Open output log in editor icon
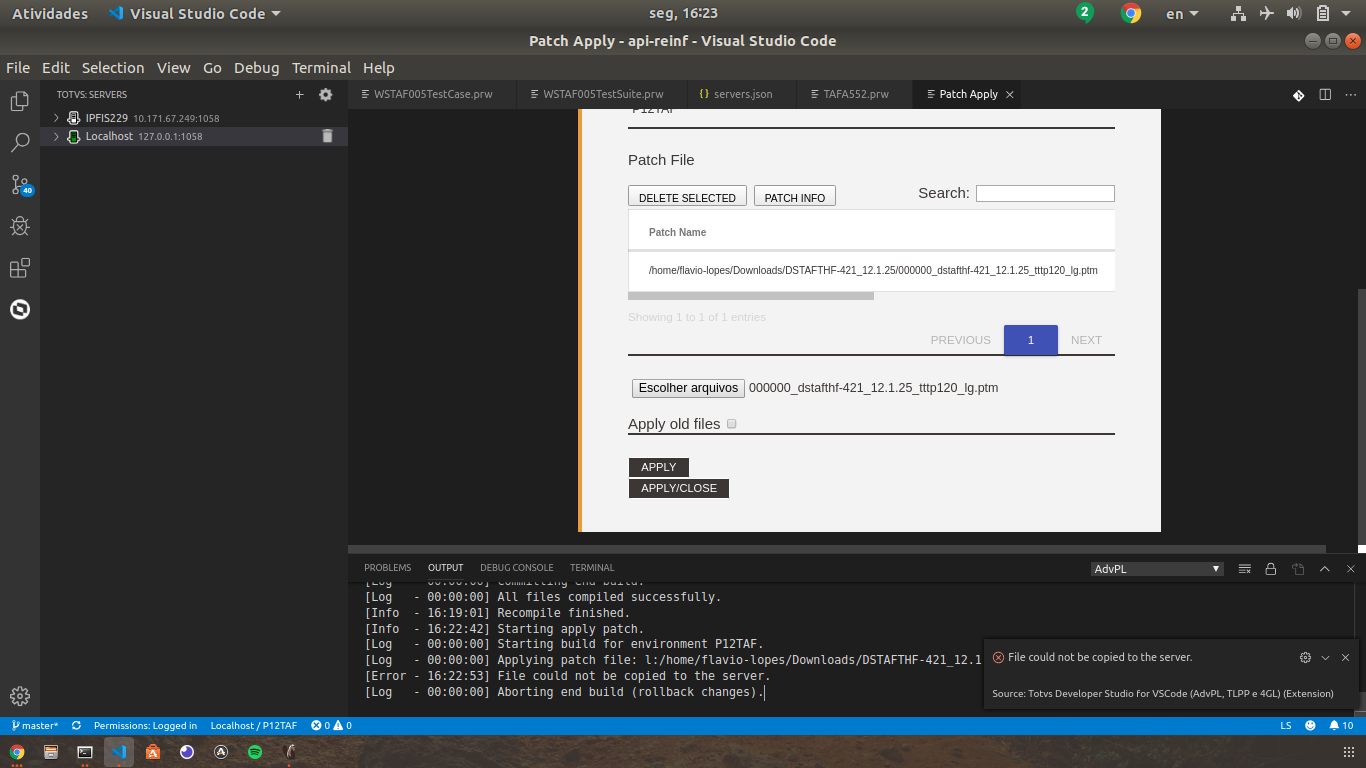Viewport: 1366px width, 768px height. click(x=1298, y=569)
